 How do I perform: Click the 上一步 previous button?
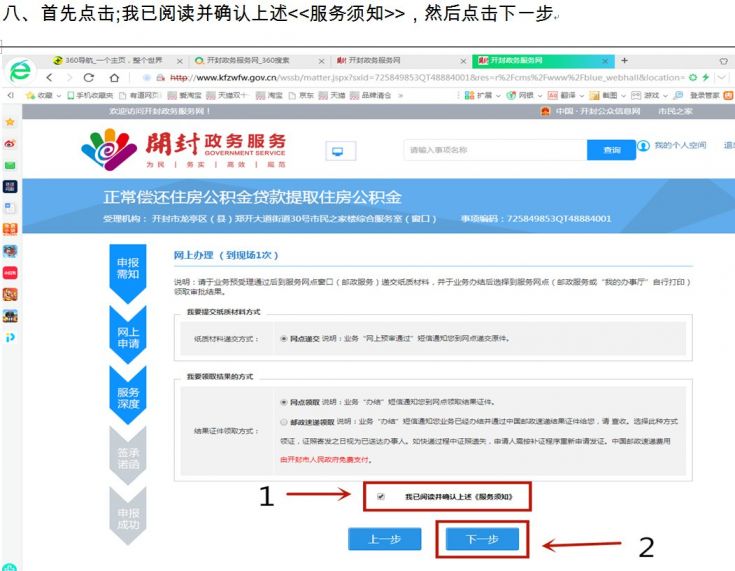tap(384, 539)
